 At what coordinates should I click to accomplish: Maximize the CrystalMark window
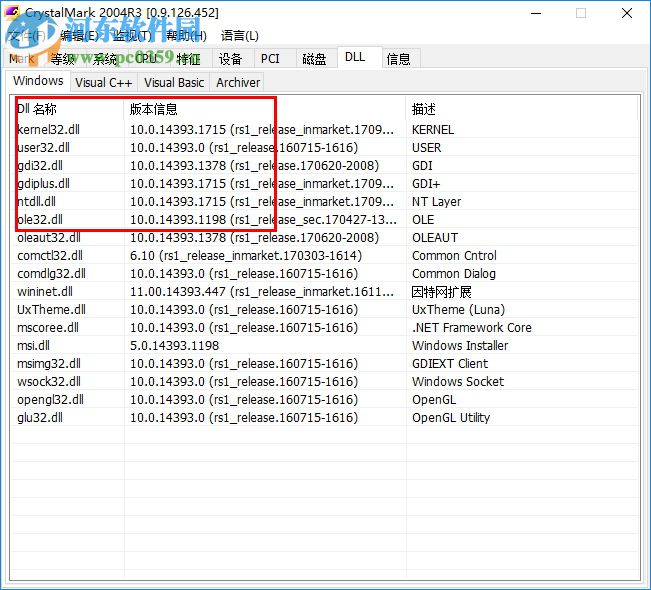click(581, 13)
